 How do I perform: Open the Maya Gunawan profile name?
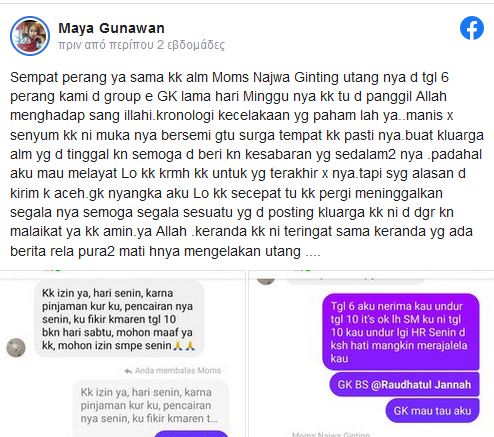click(111, 28)
